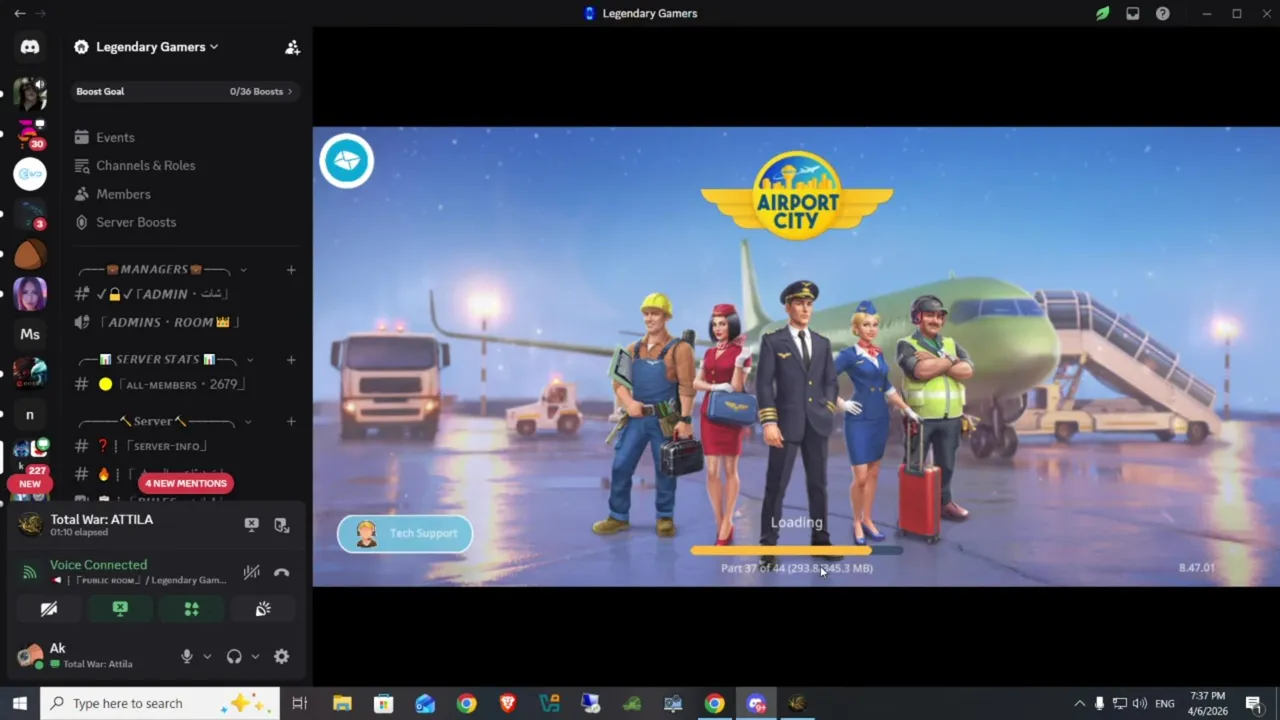Click the green leaf icon in the title bar

pos(1102,13)
